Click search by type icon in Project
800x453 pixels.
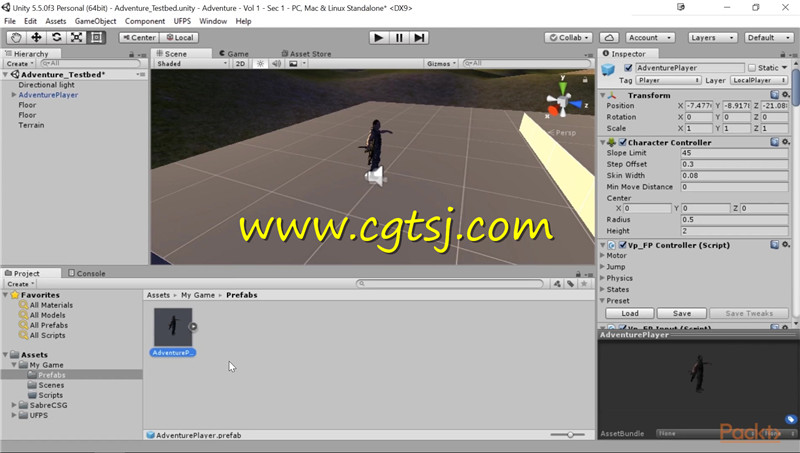(x=557, y=284)
